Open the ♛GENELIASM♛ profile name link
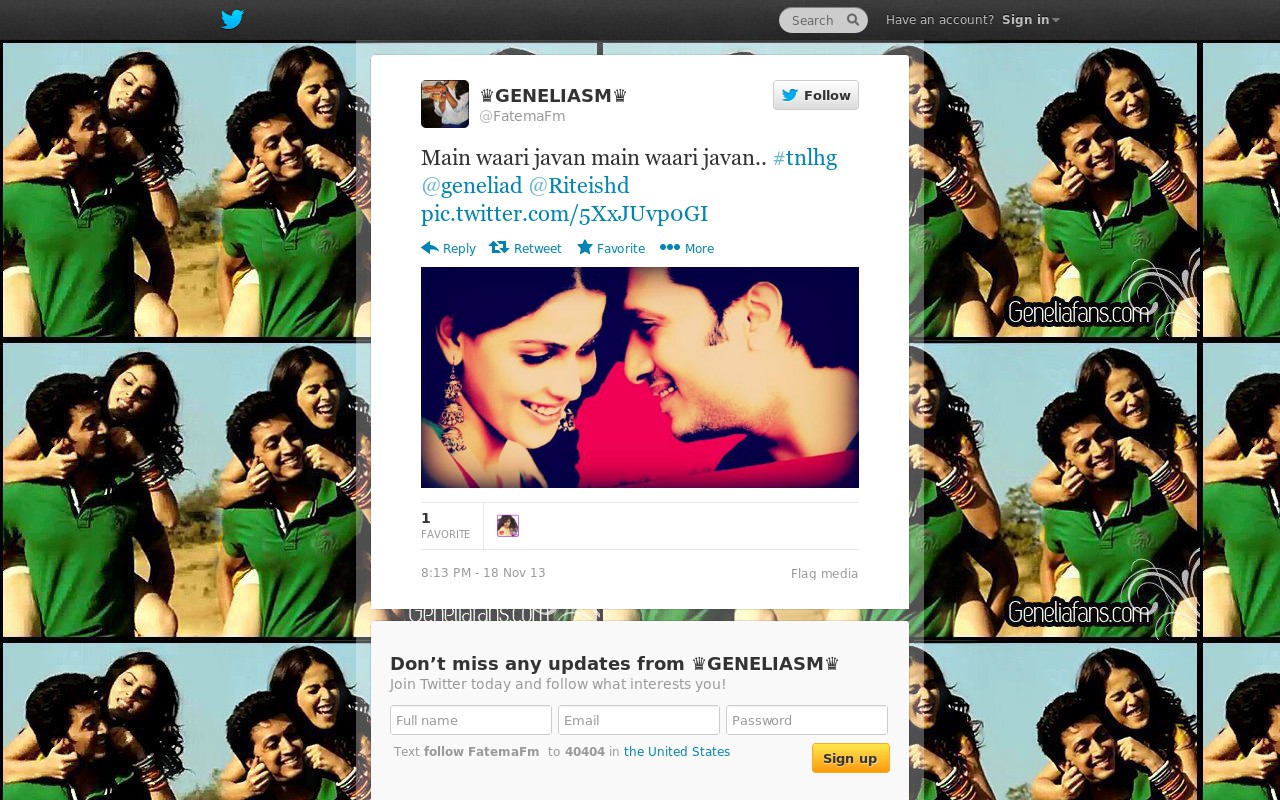Image resolution: width=1280 pixels, height=800 pixels. (x=553, y=96)
